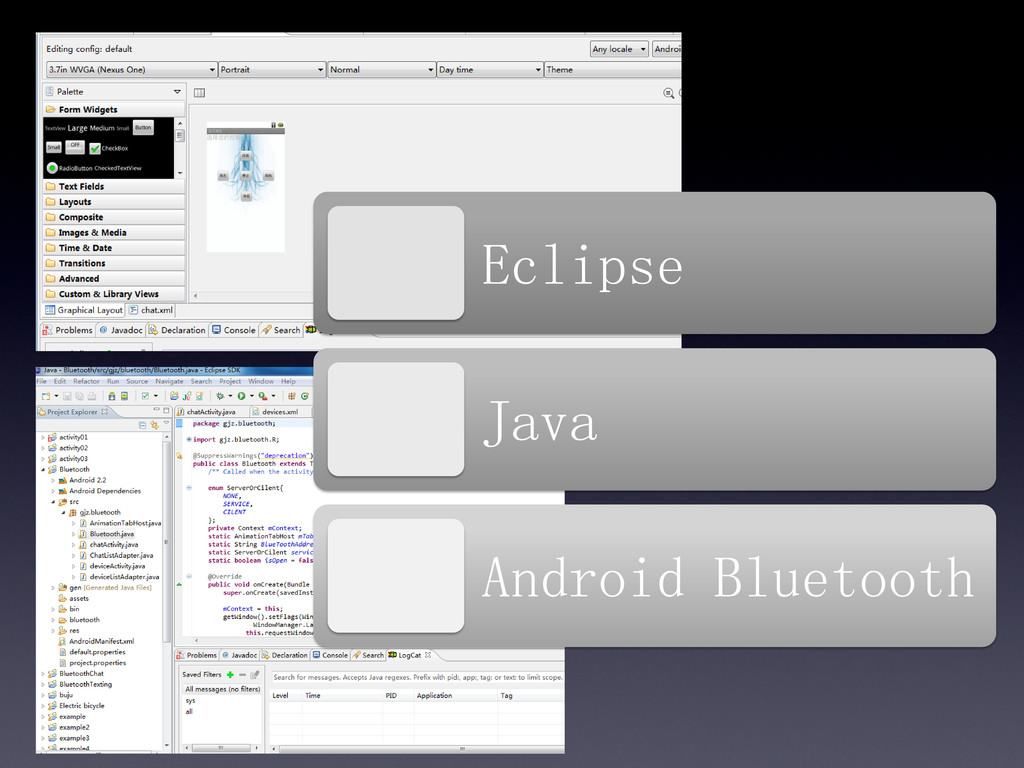Open the Palette options dropdown arrow
The height and width of the screenshot is (768, 1024).
(x=177, y=91)
